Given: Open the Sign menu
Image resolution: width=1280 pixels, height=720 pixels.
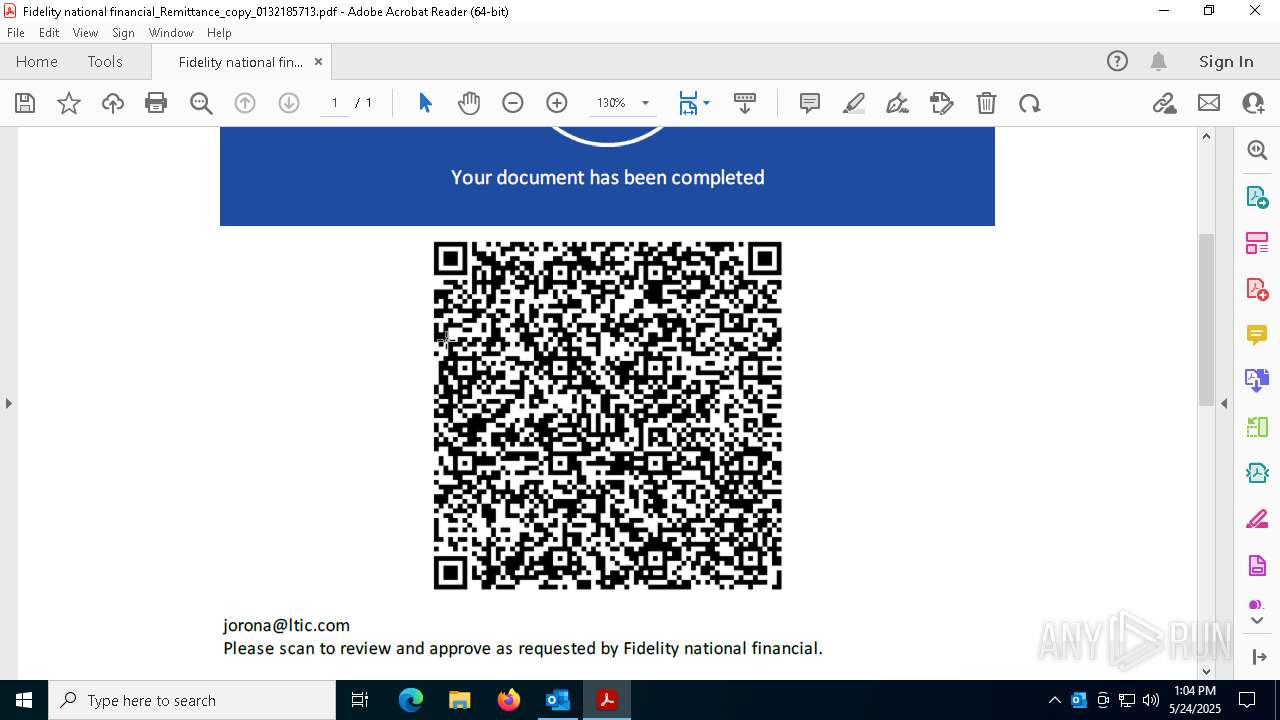Looking at the screenshot, I should [x=123, y=33].
